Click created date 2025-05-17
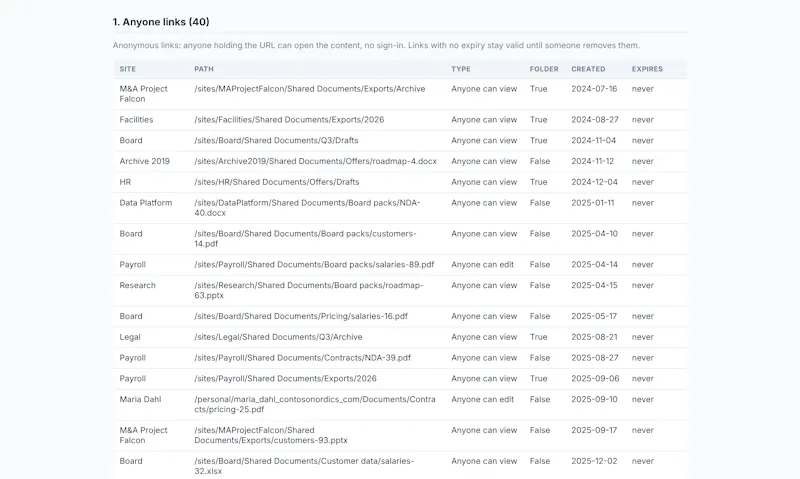 (594, 316)
